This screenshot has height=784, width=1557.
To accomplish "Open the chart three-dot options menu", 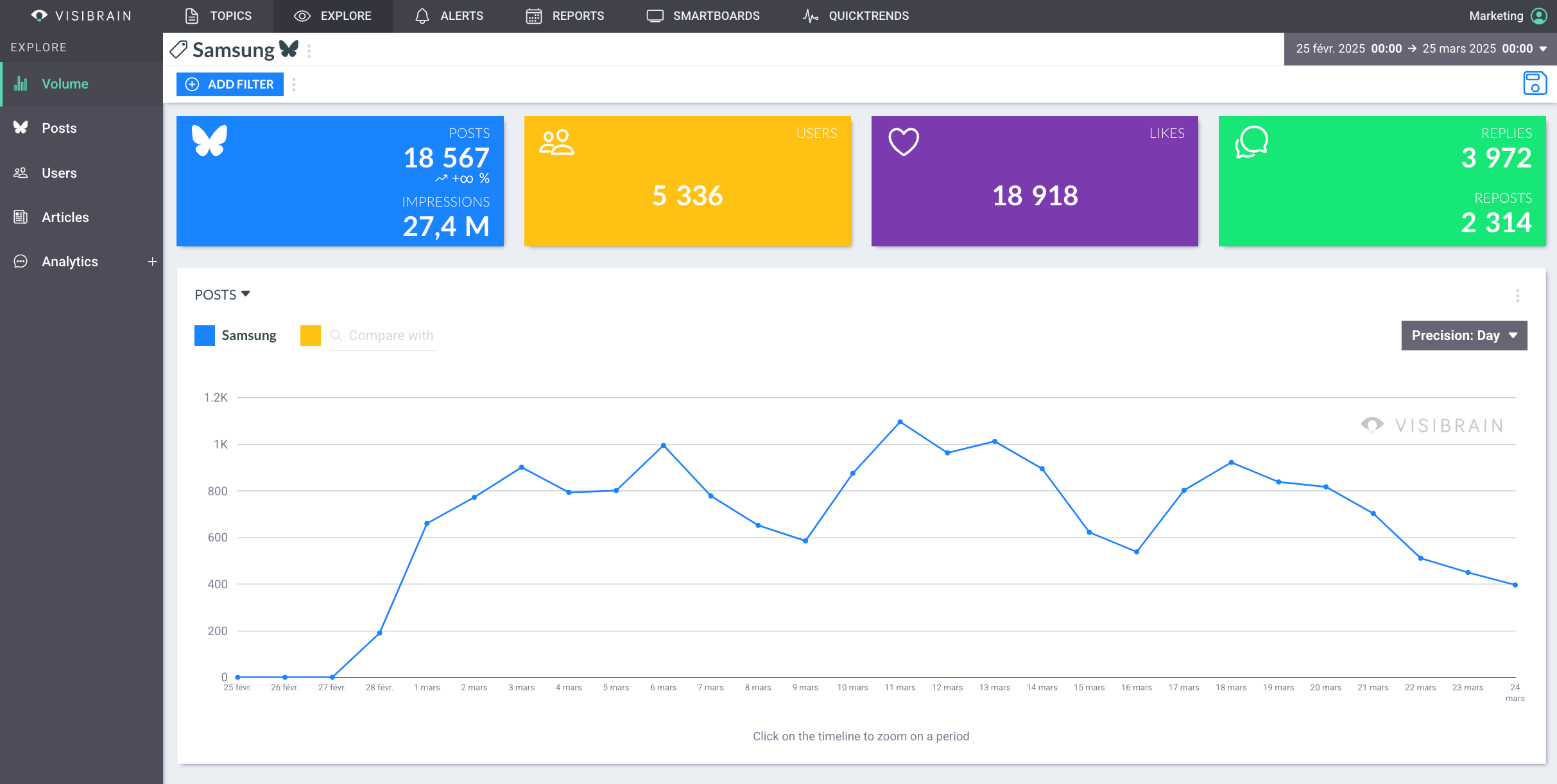I will (1517, 296).
